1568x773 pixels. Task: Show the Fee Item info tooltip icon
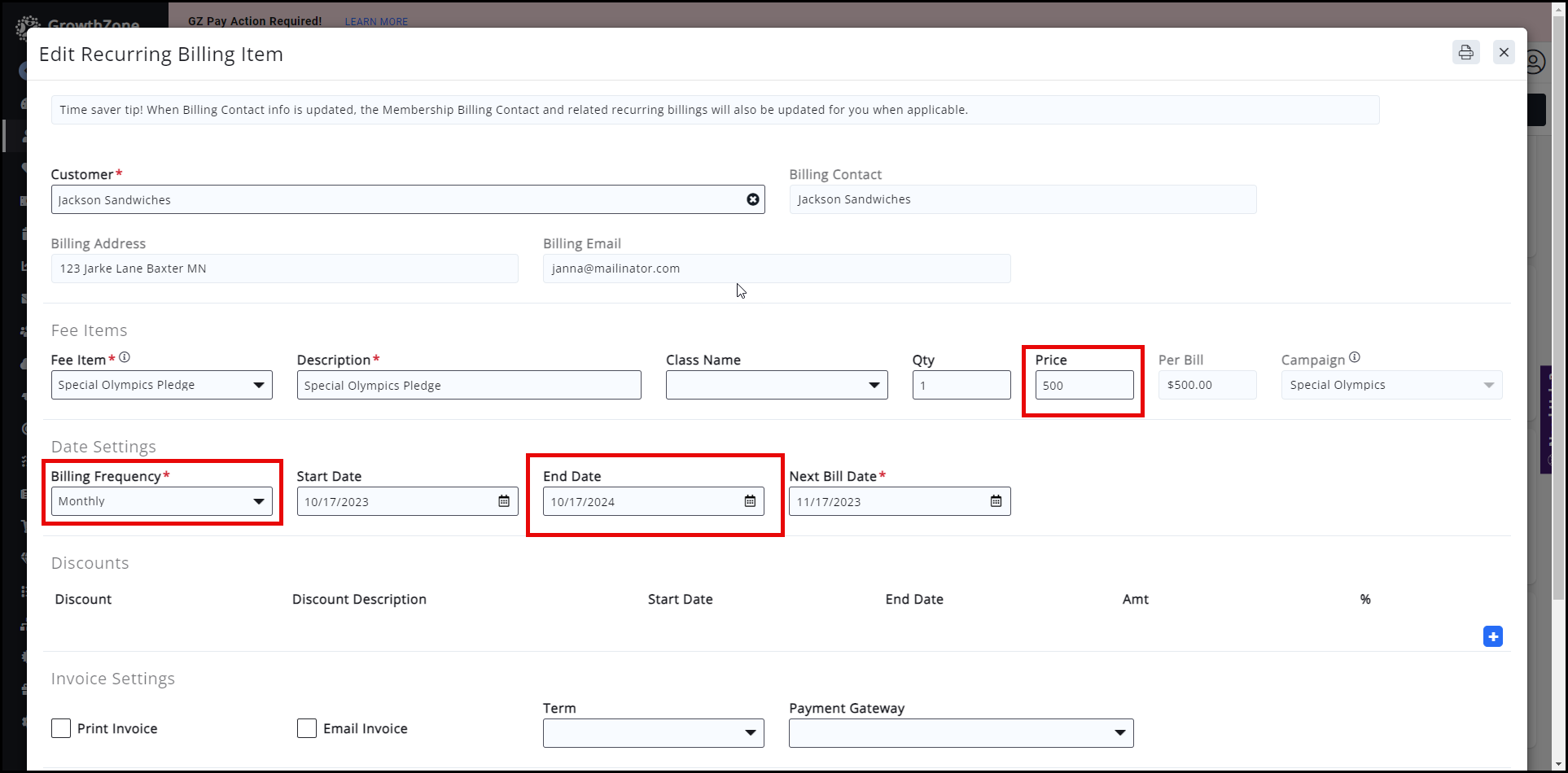click(x=125, y=357)
